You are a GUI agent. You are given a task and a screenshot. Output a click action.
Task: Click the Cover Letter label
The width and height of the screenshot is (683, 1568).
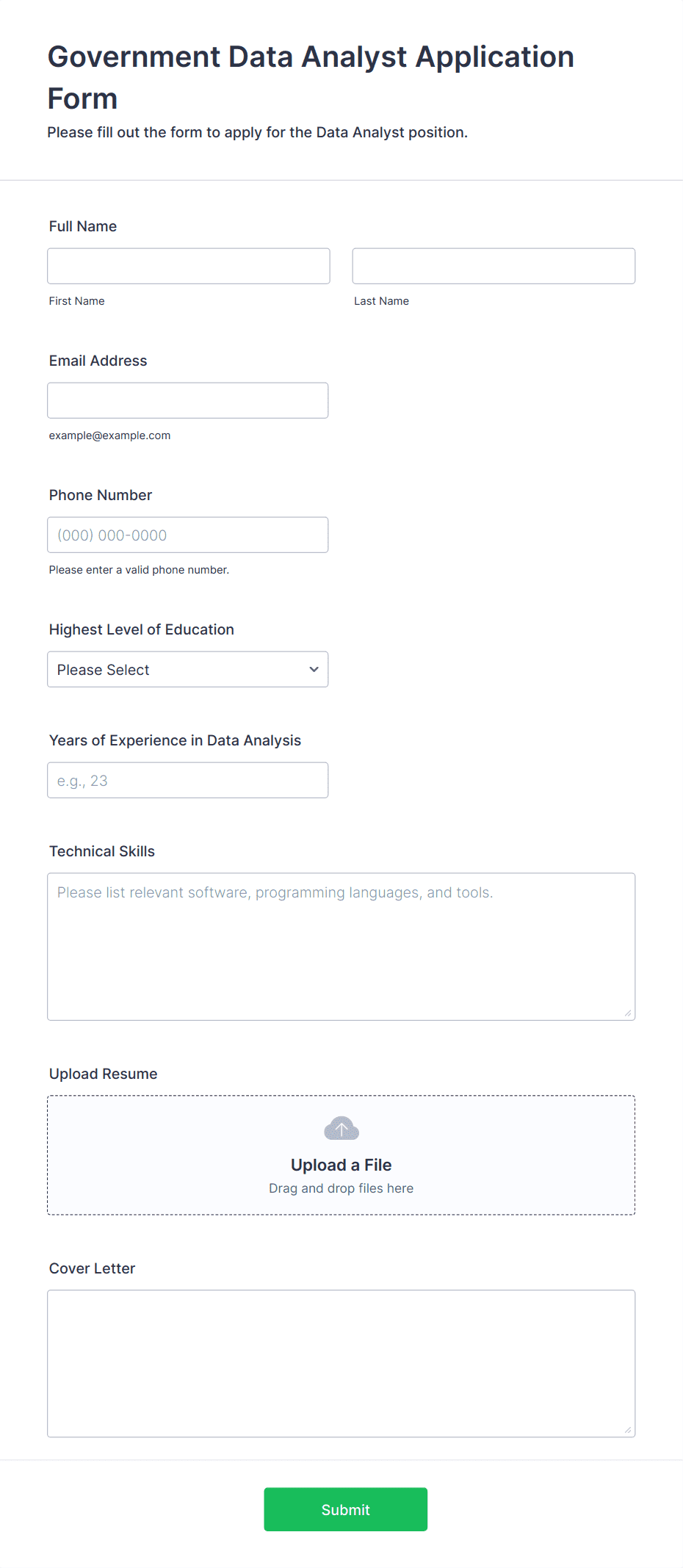pyautogui.click(x=93, y=1268)
